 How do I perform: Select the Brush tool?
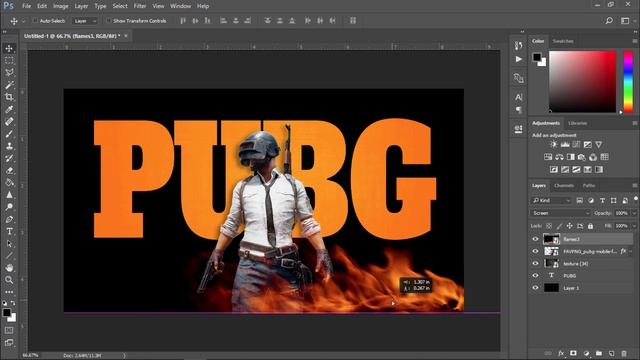coord(9,134)
